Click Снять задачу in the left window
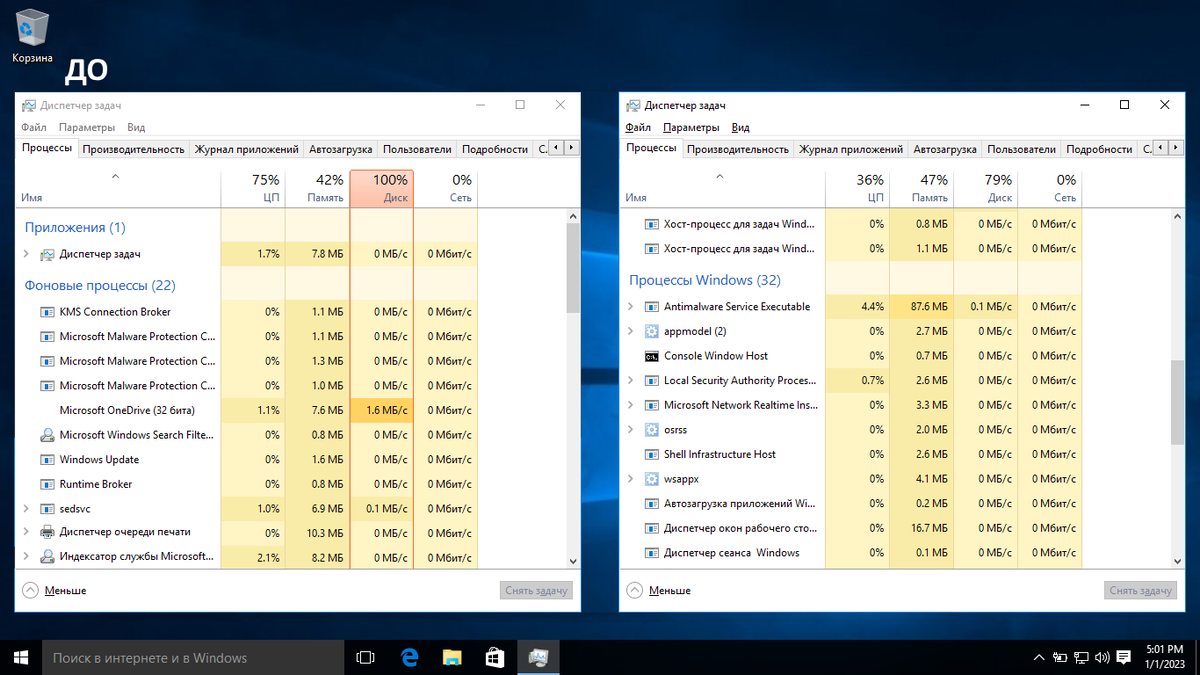This screenshot has width=1200, height=675. pyautogui.click(x=537, y=590)
